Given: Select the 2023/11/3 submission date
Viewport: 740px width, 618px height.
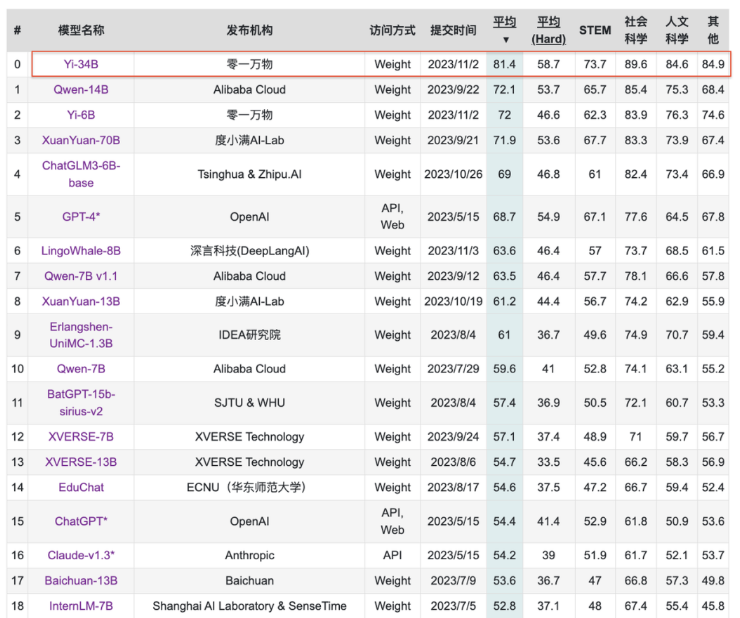Looking at the screenshot, I should click(x=453, y=251).
